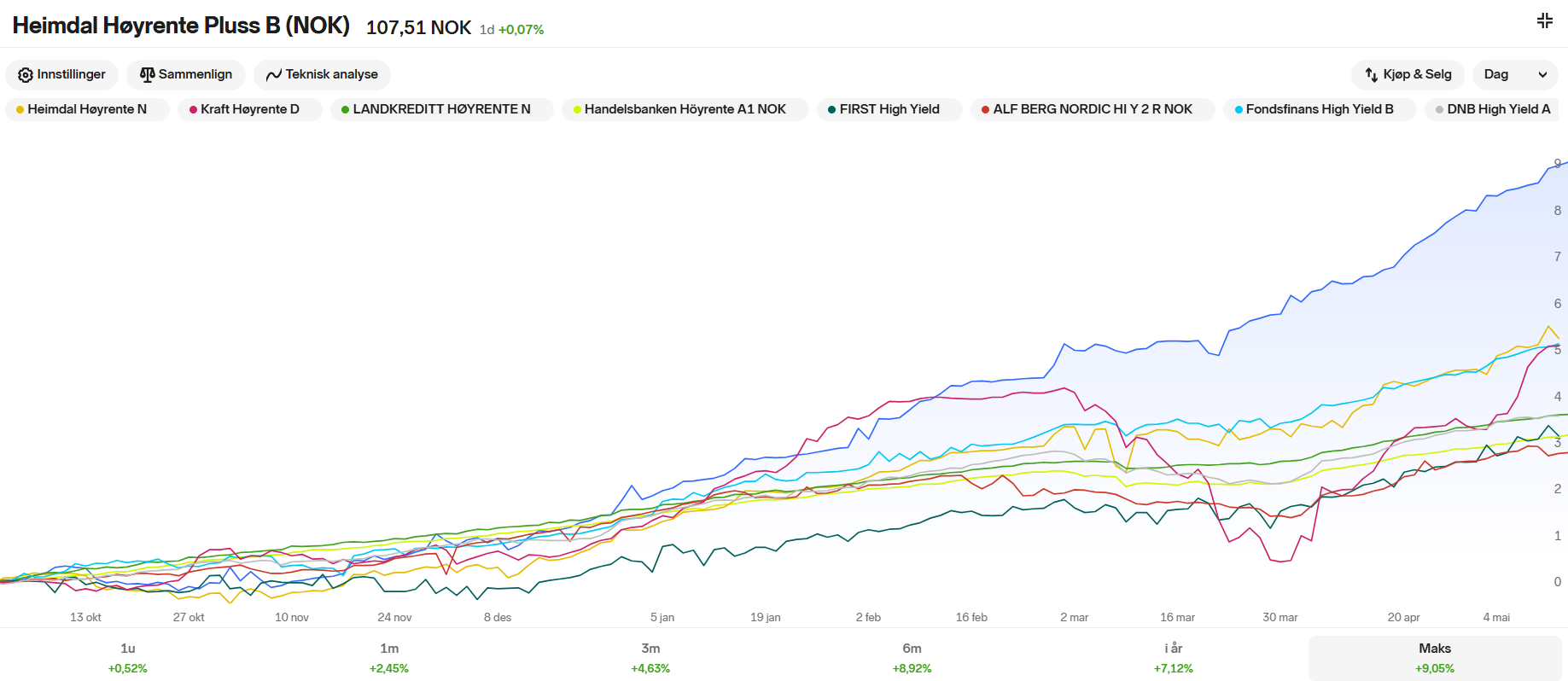Image resolution: width=1568 pixels, height=681 pixels.
Task: Select the Maks period tab
Action: (1435, 658)
